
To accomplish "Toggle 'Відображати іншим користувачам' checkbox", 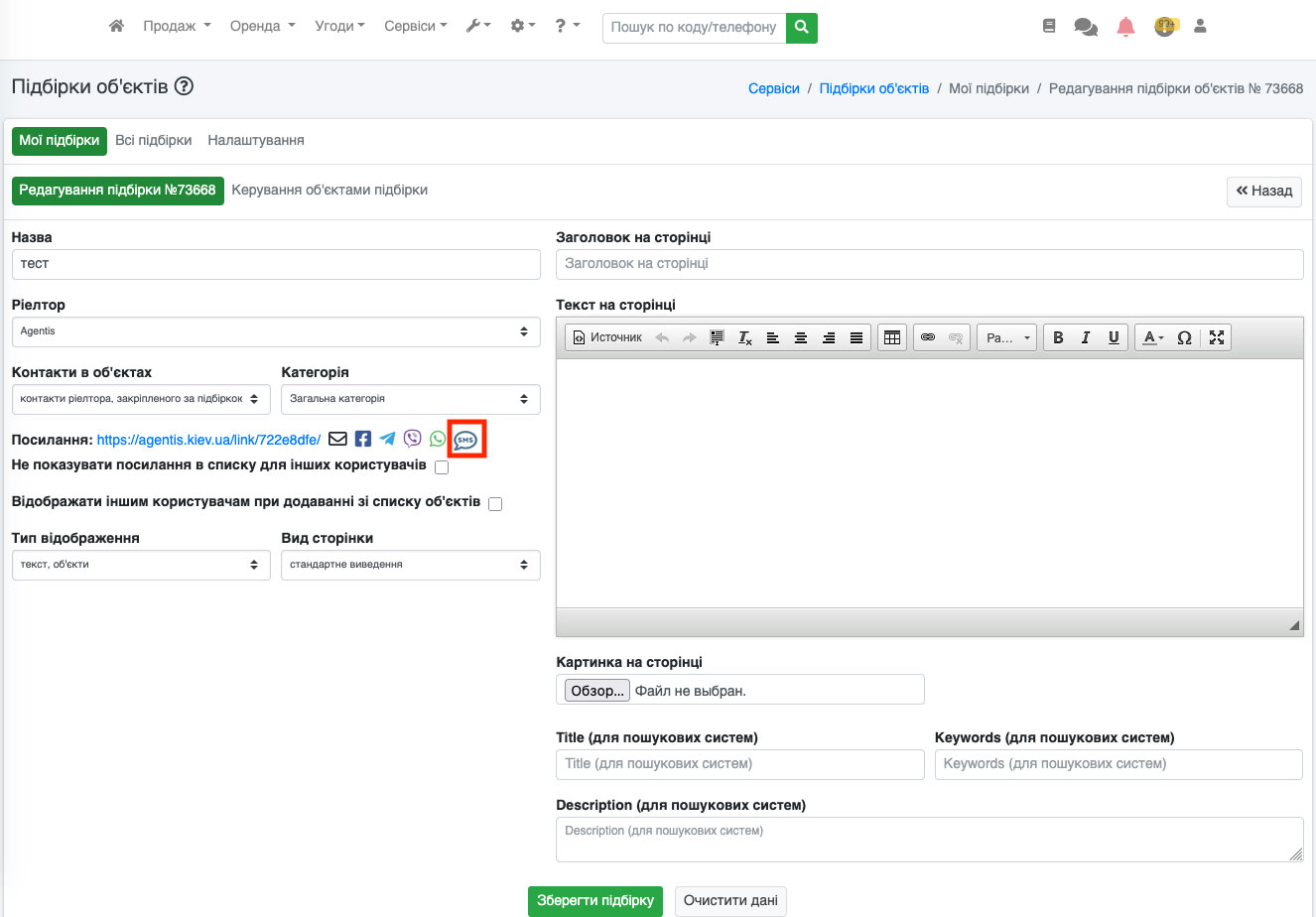I will pyautogui.click(x=495, y=504).
